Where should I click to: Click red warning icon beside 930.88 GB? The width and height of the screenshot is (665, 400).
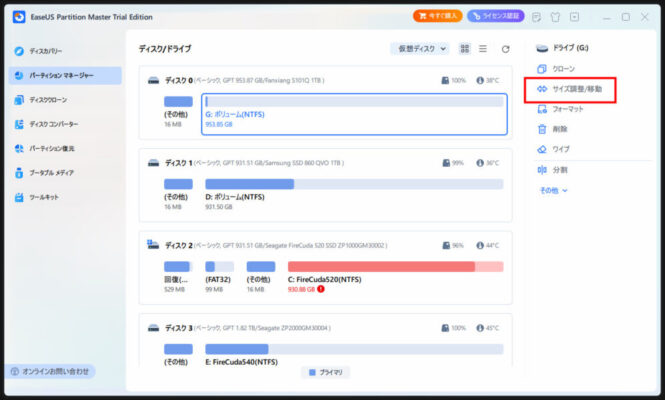click(321, 289)
